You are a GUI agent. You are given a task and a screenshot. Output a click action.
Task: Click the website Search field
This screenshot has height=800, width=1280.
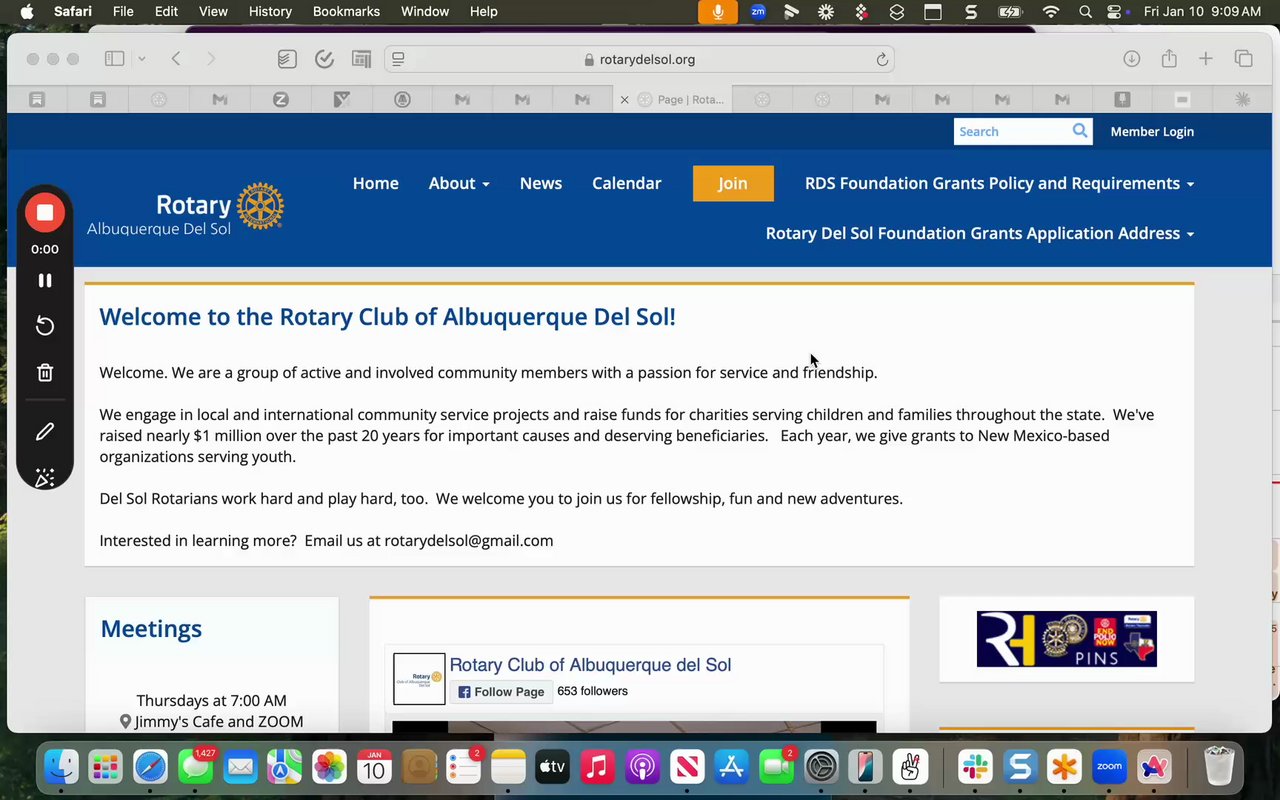[1012, 131]
